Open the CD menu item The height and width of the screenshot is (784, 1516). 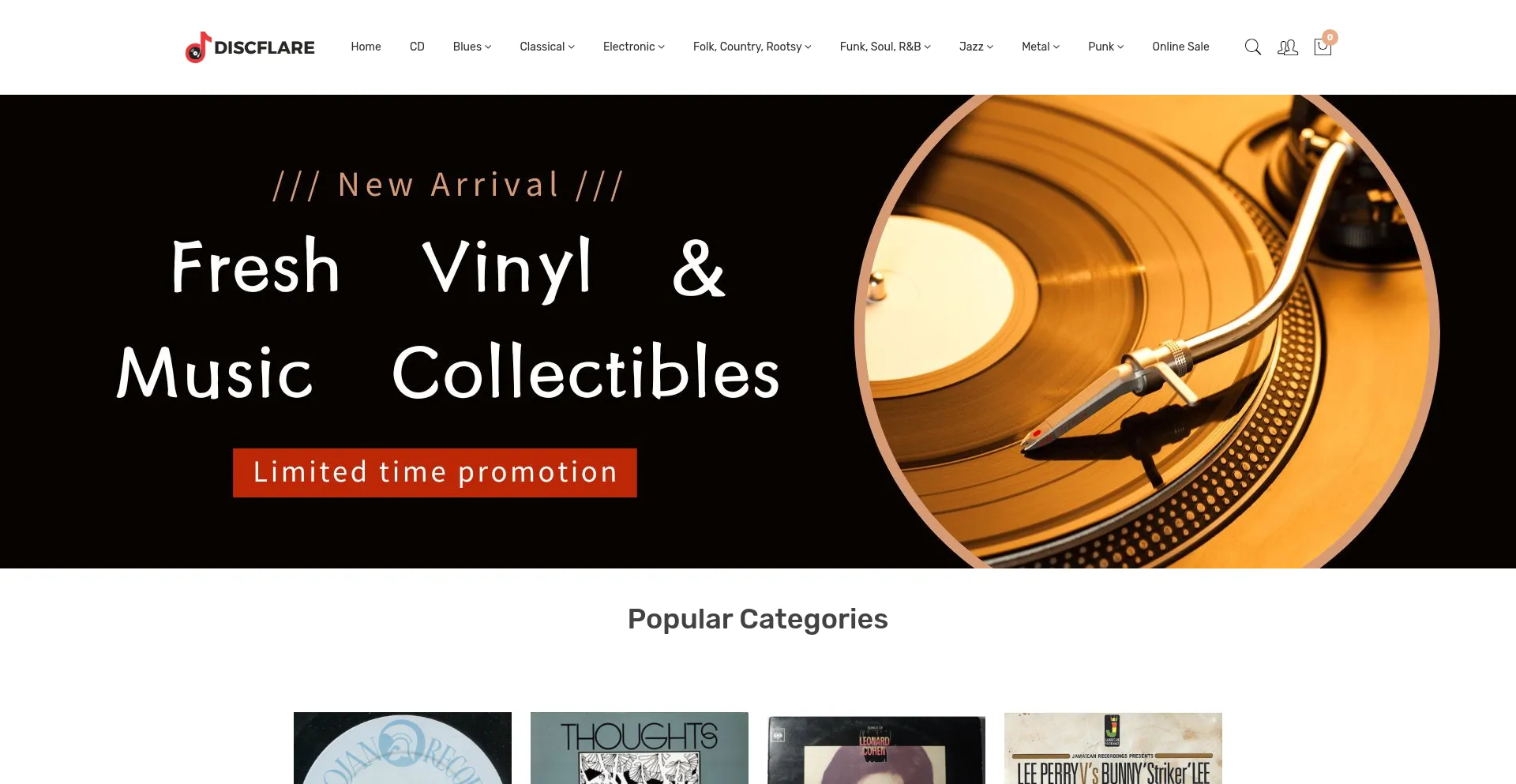(417, 47)
